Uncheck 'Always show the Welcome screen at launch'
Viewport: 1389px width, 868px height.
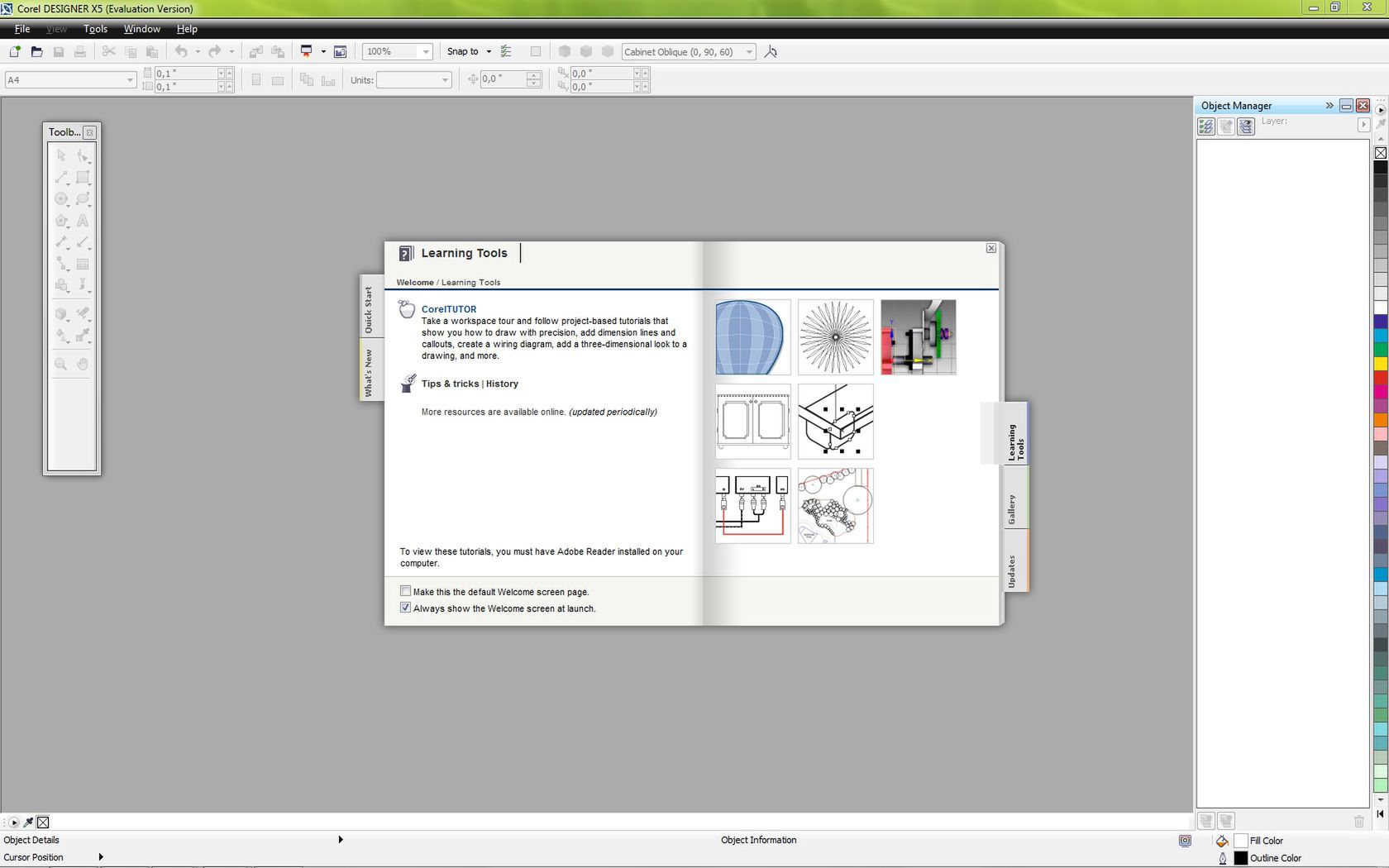405,608
